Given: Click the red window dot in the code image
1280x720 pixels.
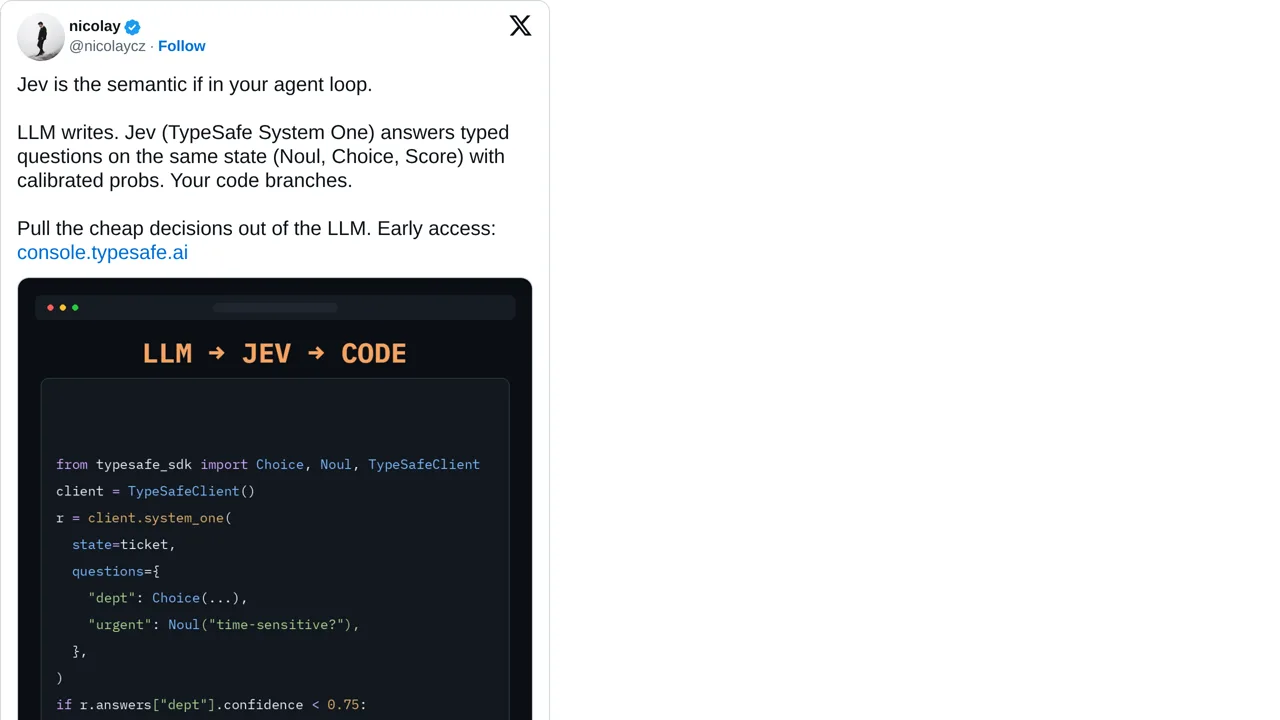Looking at the screenshot, I should click(x=50, y=308).
